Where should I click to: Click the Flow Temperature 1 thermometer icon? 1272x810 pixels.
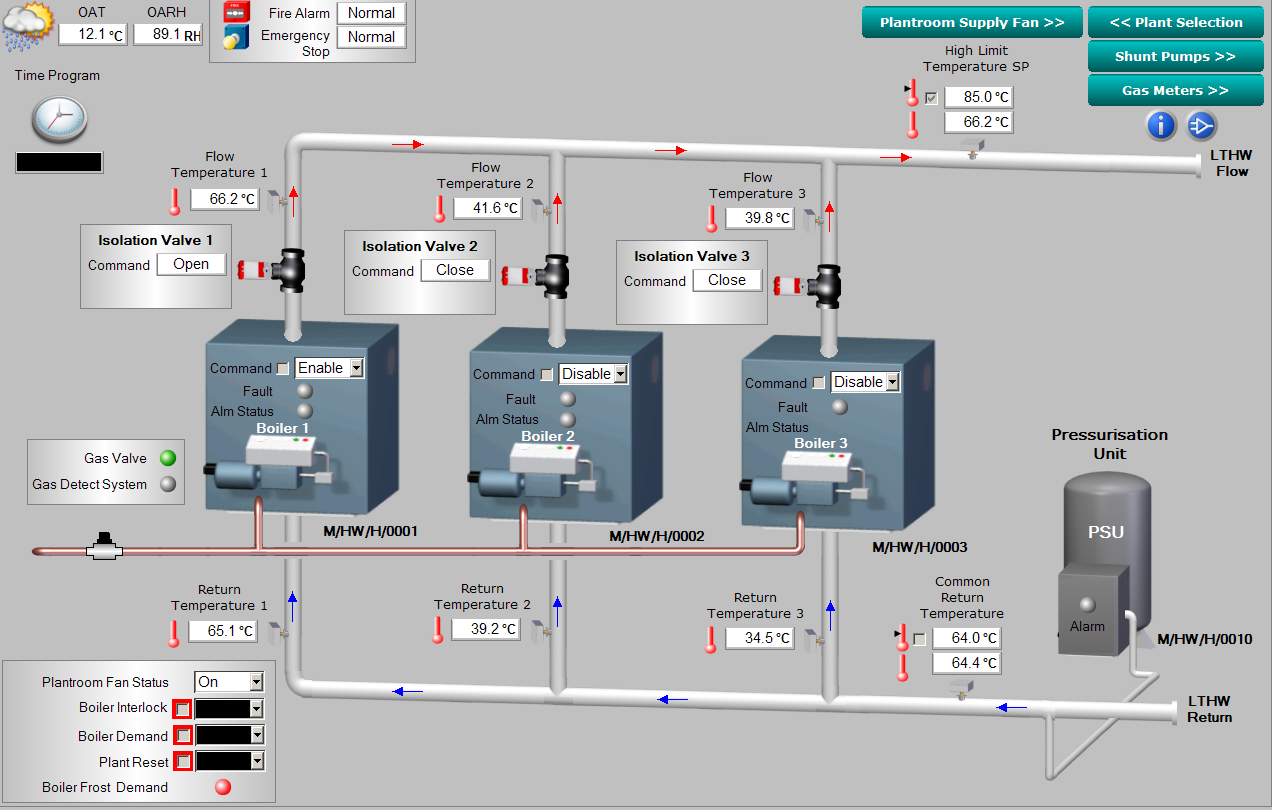pyautogui.click(x=174, y=200)
